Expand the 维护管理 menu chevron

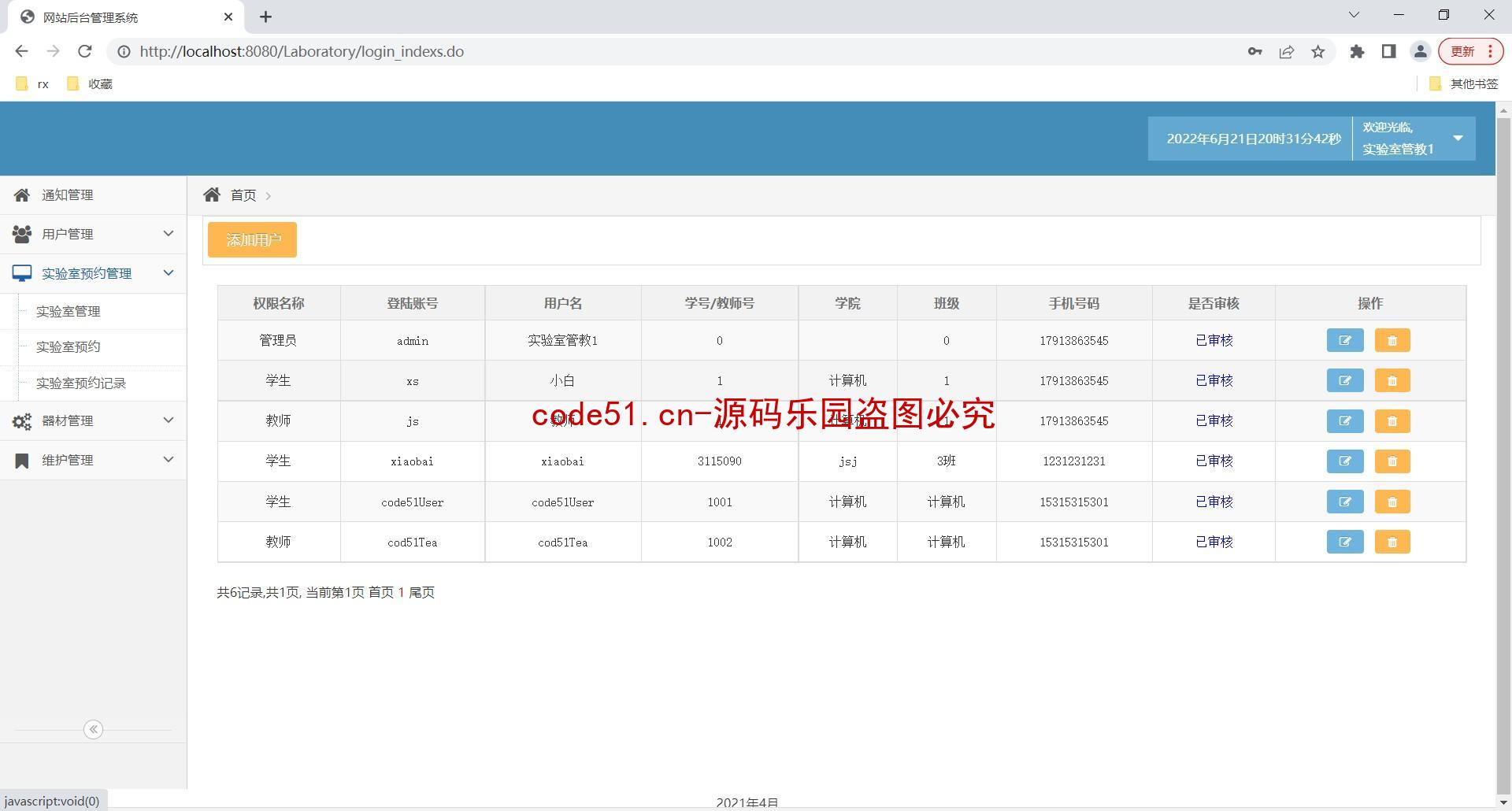tap(168, 459)
